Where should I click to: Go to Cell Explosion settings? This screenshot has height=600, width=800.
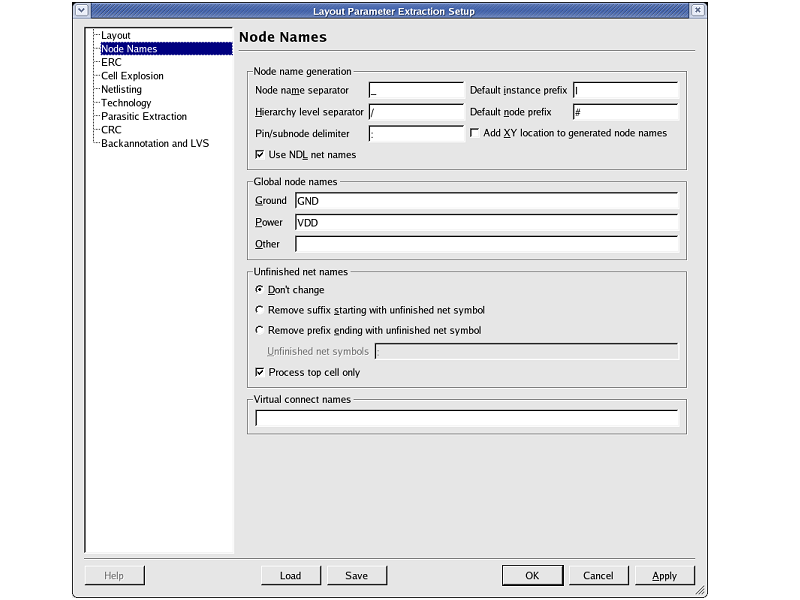(132, 76)
